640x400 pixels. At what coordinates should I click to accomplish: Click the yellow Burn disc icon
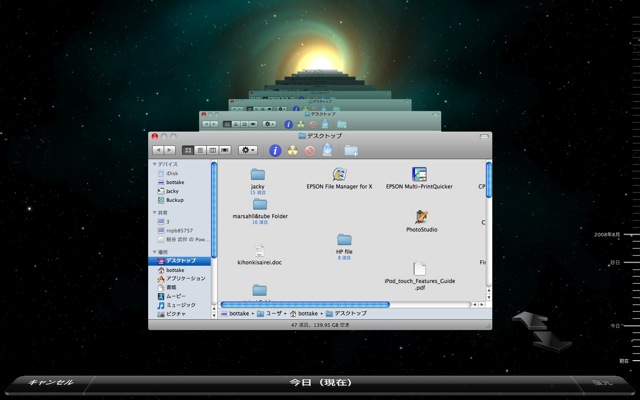[293, 151]
